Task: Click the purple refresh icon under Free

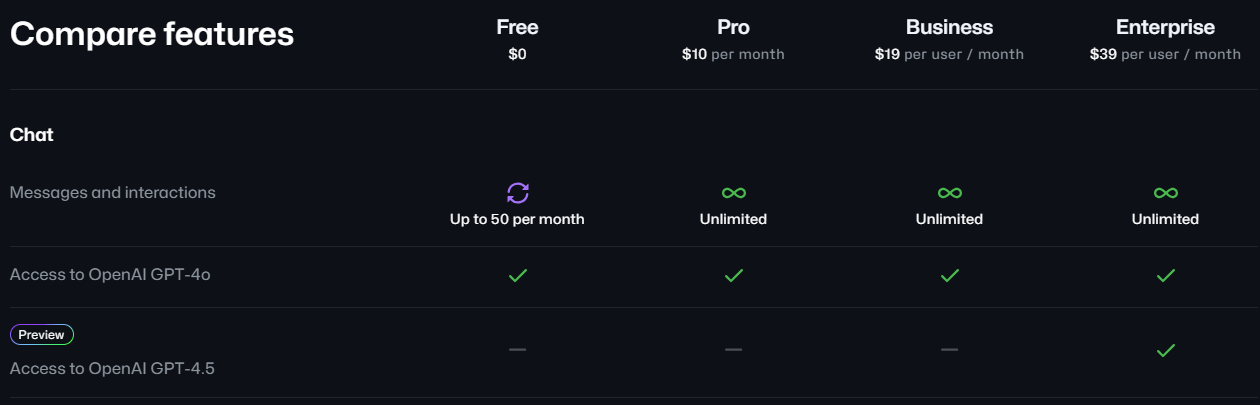Action: pyautogui.click(x=517, y=193)
